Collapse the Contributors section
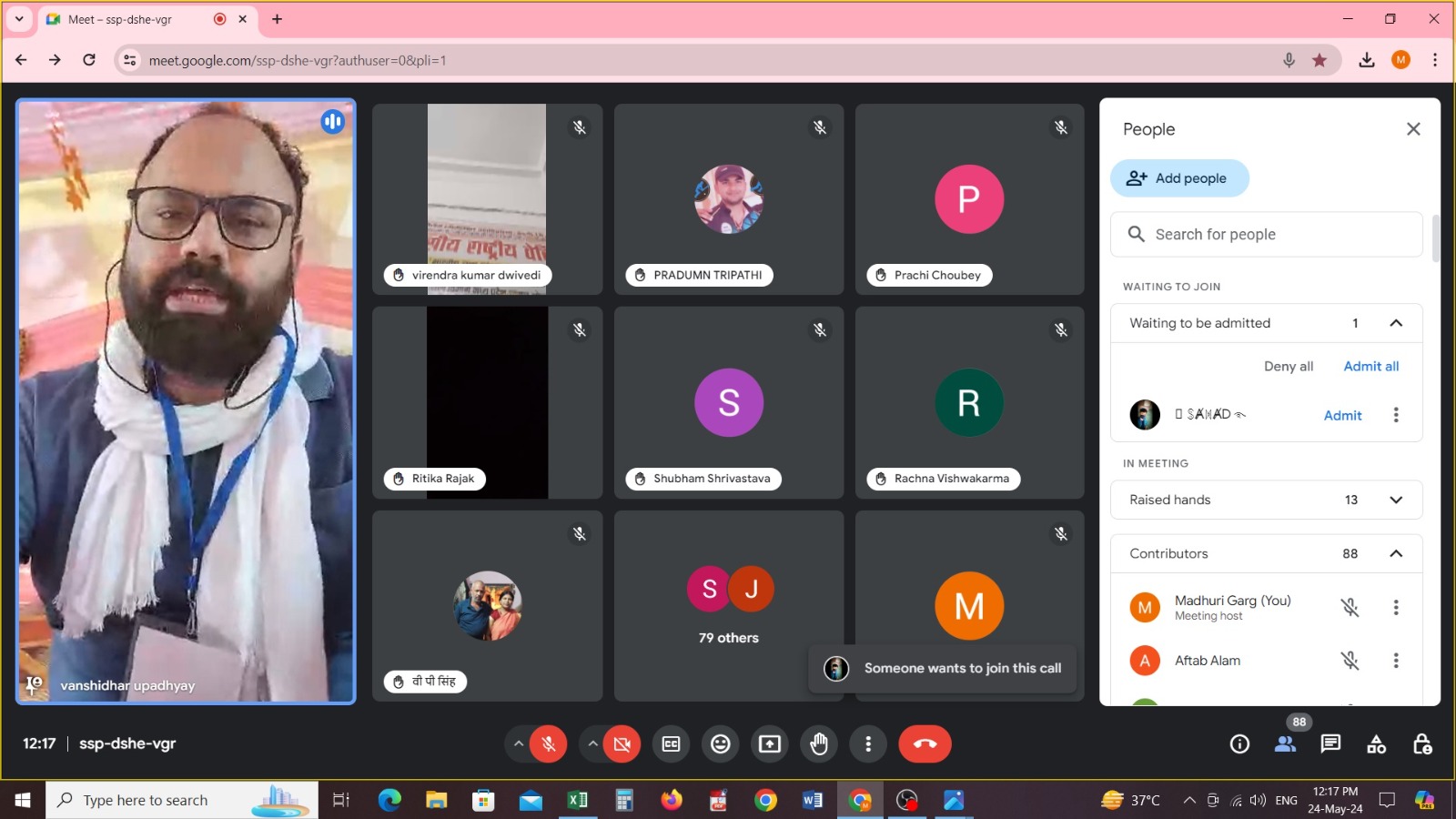Viewport: 1456px width, 819px height. (x=1396, y=553)
